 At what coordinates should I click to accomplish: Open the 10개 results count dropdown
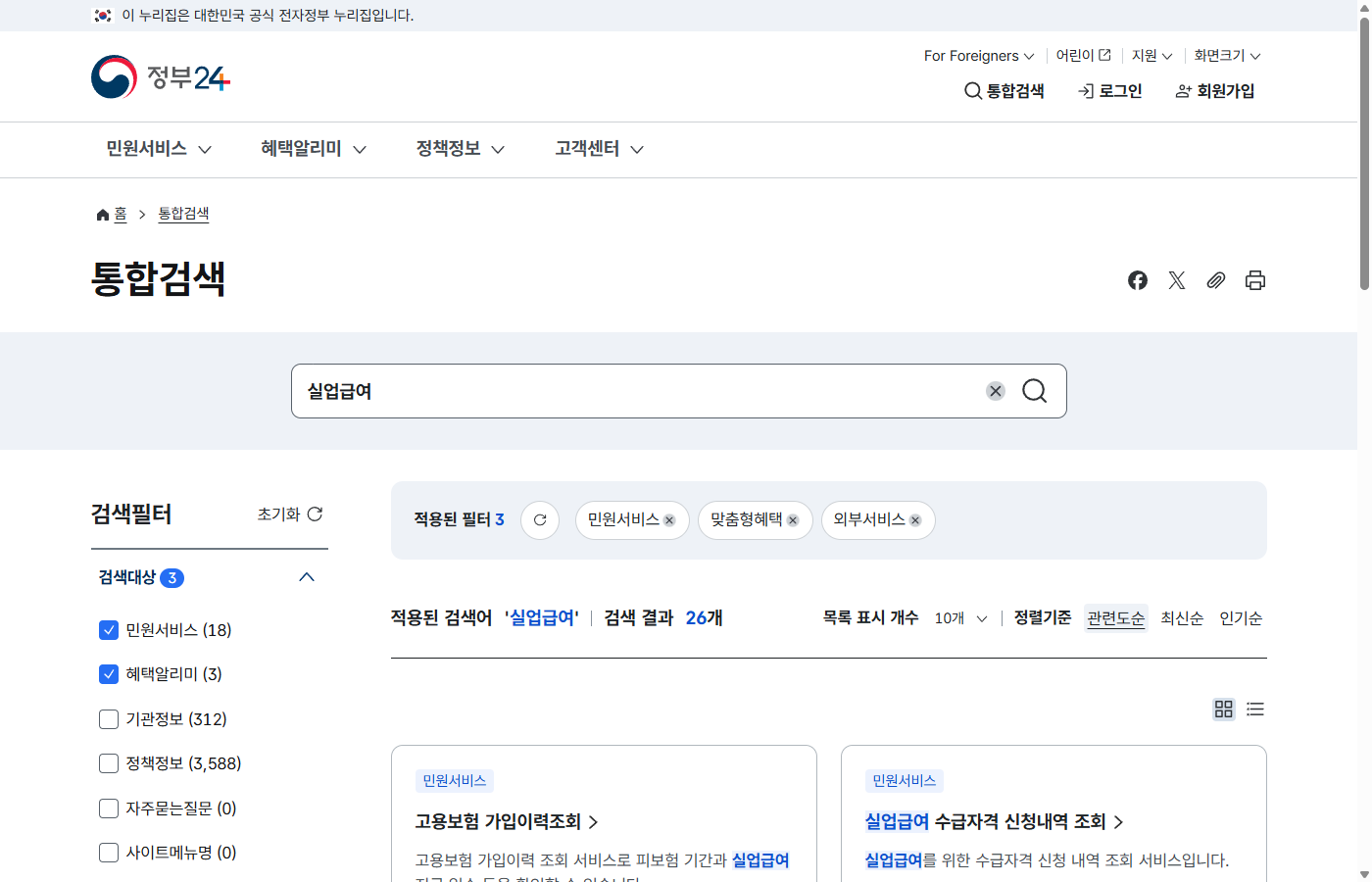tap(960, 618)
